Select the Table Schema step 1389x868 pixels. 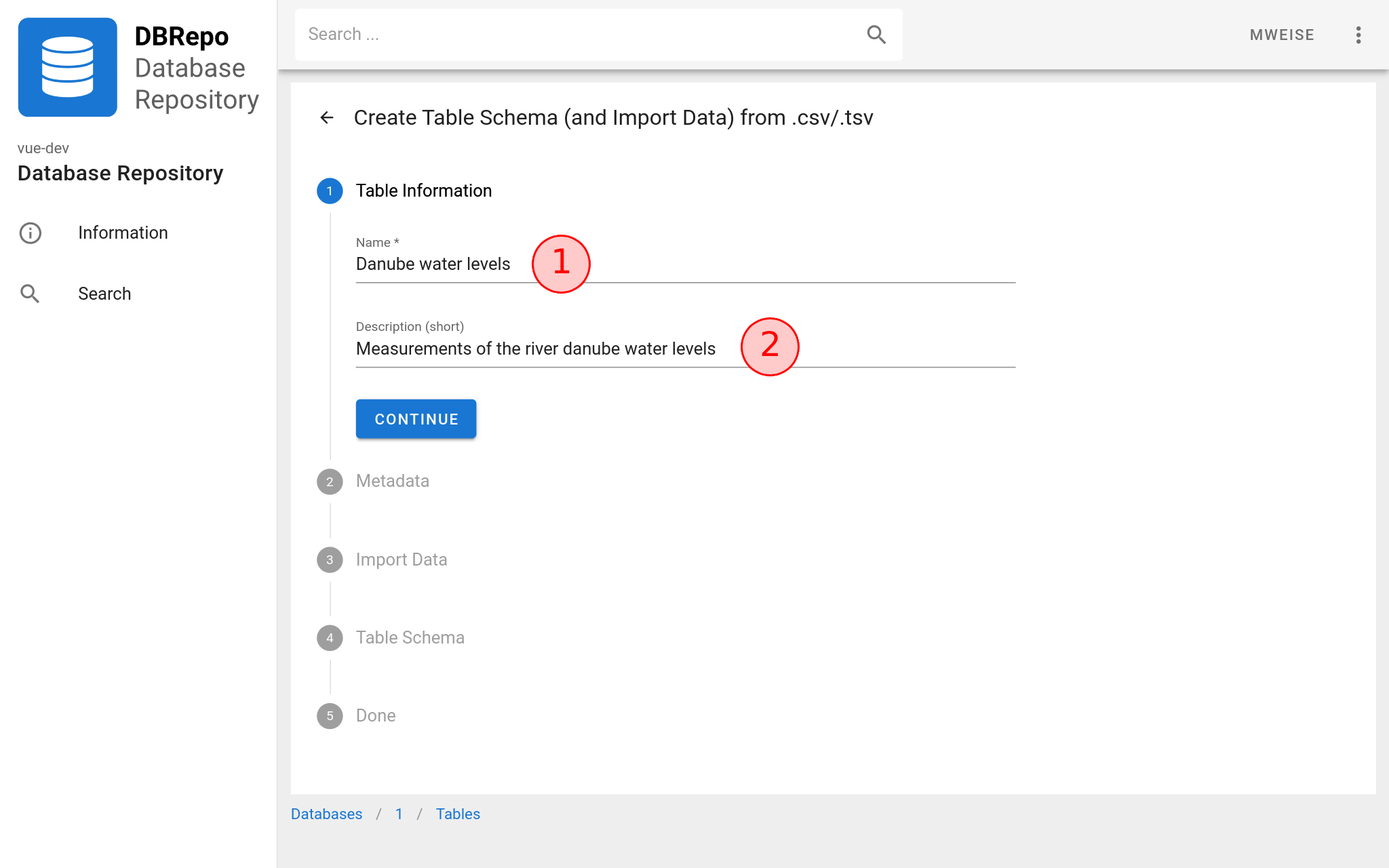coord(391,638)
